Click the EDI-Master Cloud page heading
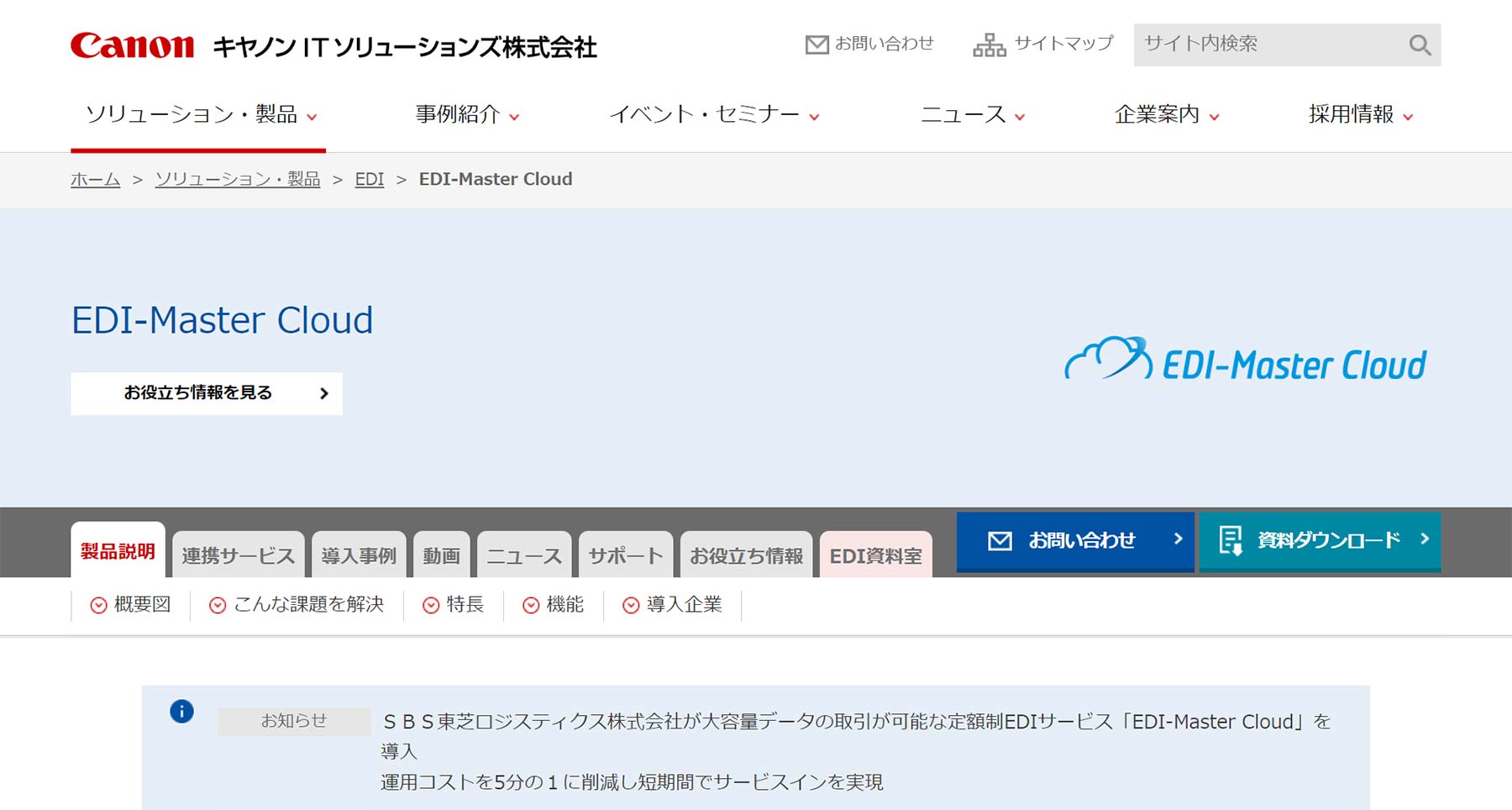This screenshot has width=1512, height=810. [223, 320]
